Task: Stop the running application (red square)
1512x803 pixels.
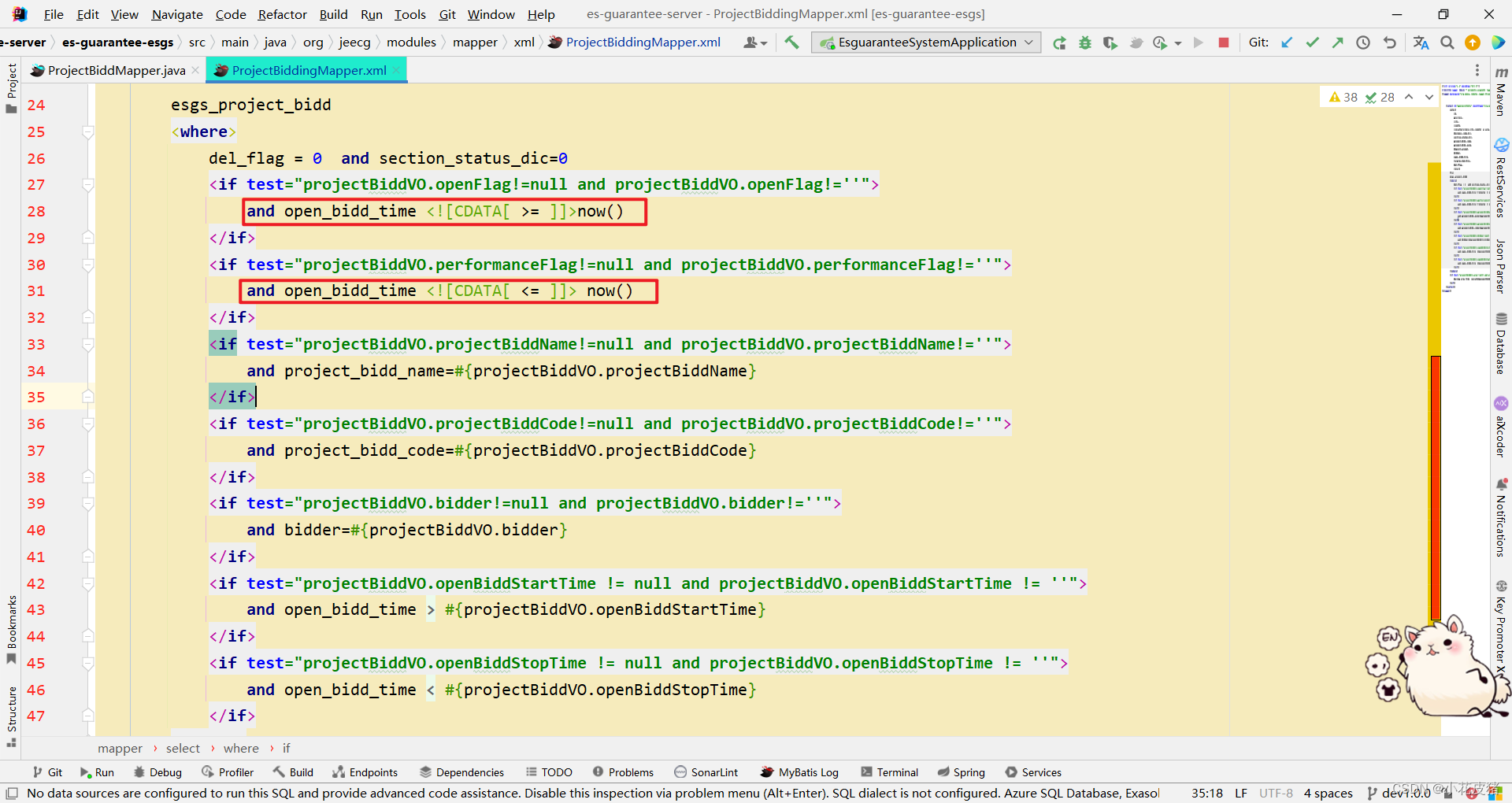Action: tap(1224, 43)
